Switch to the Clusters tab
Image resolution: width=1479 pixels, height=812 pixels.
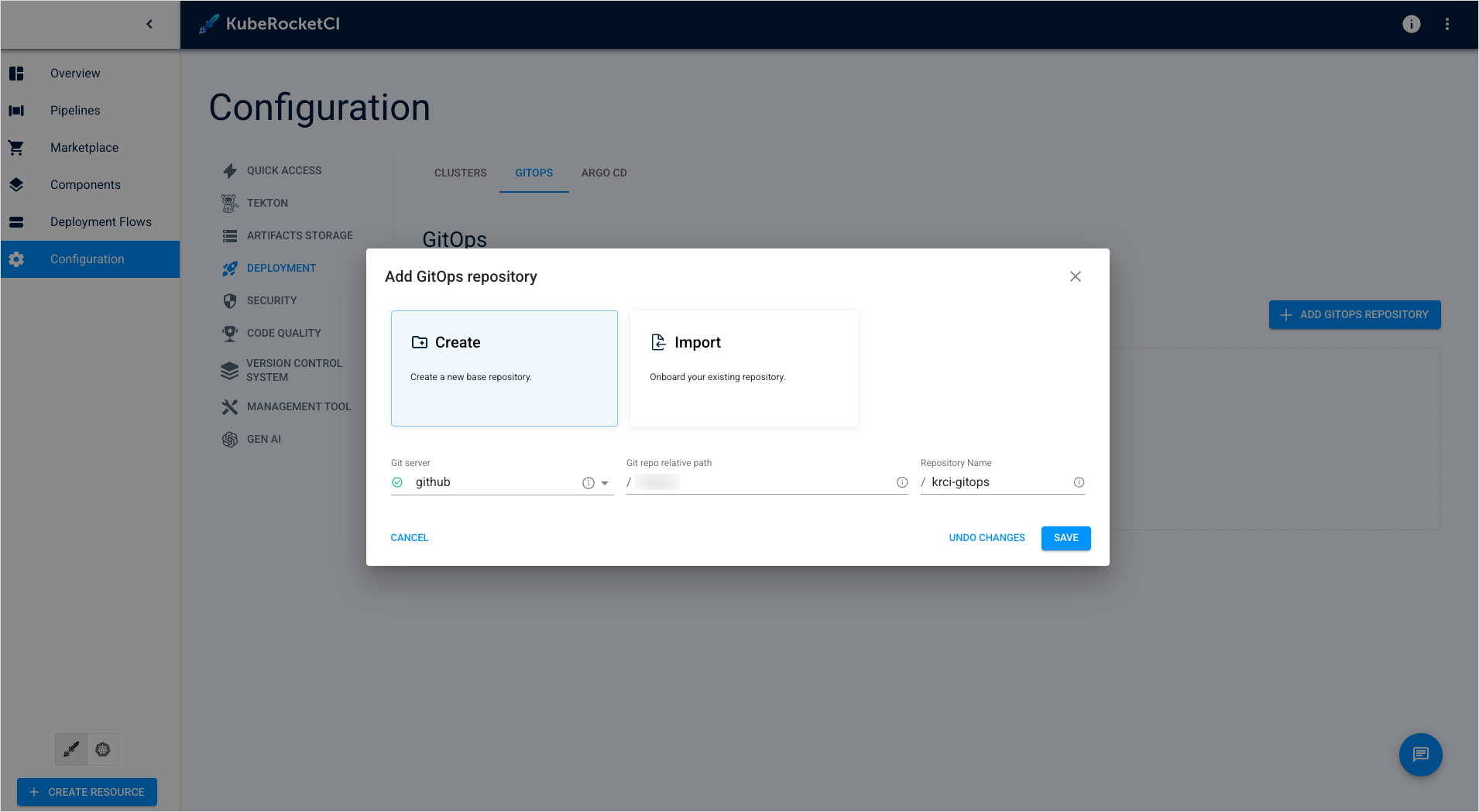[x=460, y=173]
